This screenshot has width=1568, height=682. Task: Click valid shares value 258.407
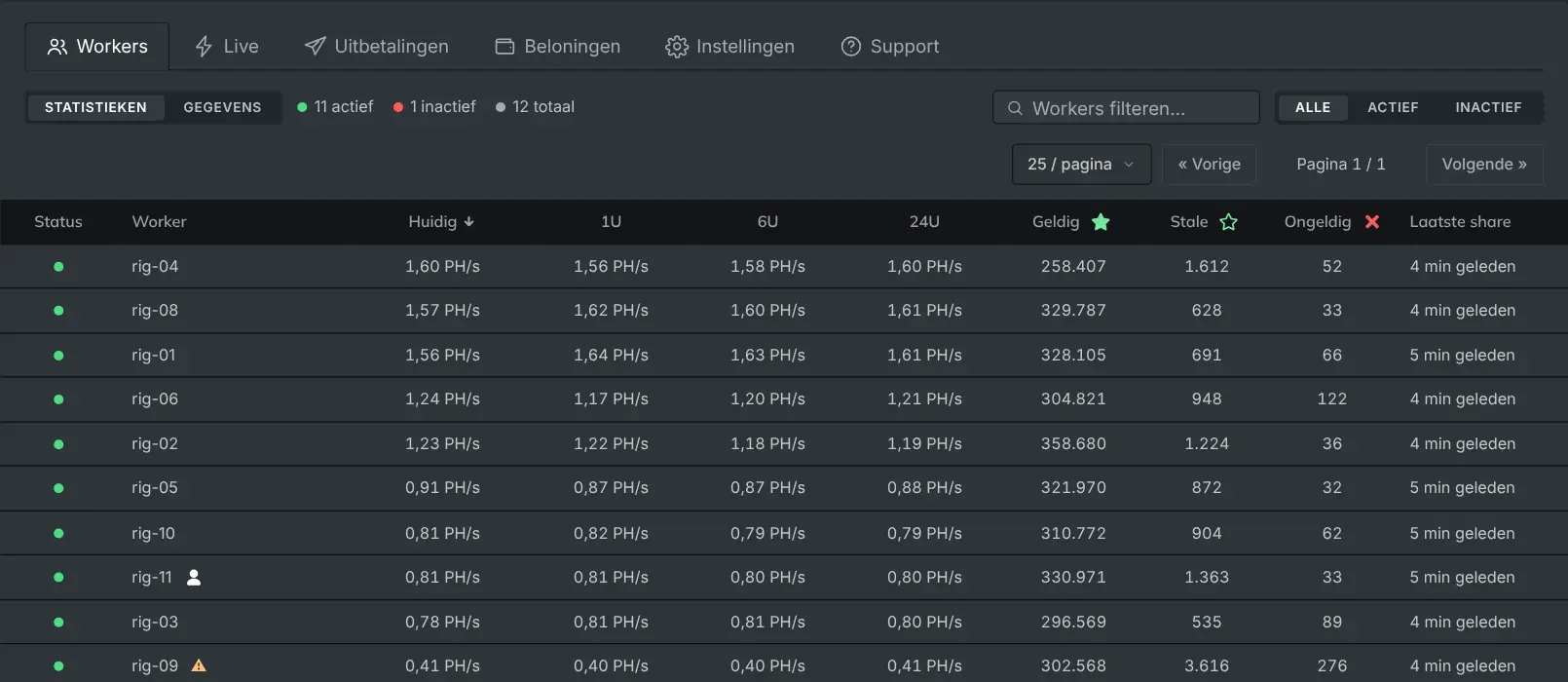tap(1073, 266)
